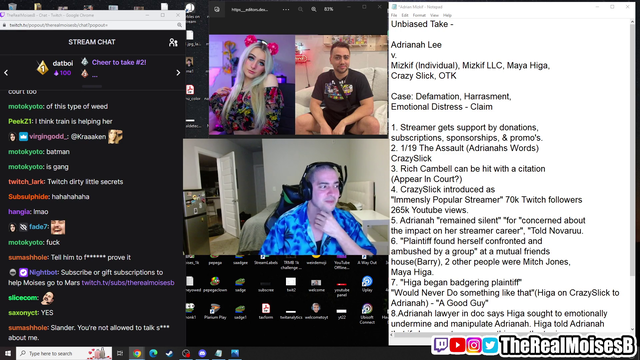640x360 pixels.
Task: Select the taxform PDF desktop file
Action: coord(266,311)
